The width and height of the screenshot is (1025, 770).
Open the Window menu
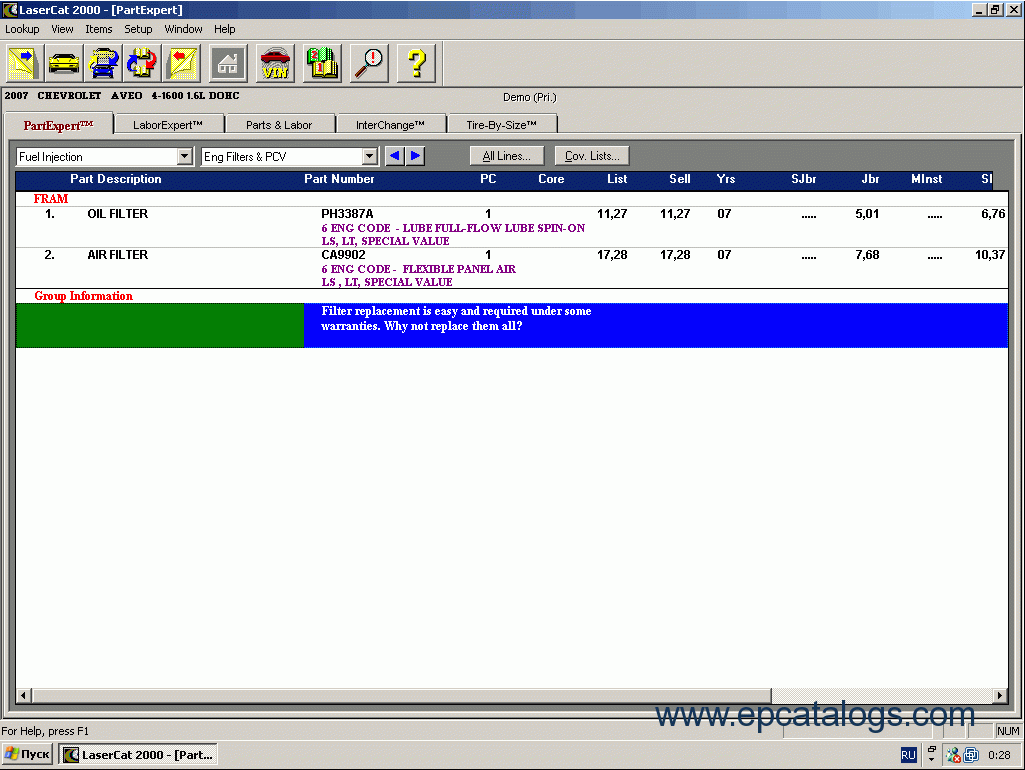point(183,29)
